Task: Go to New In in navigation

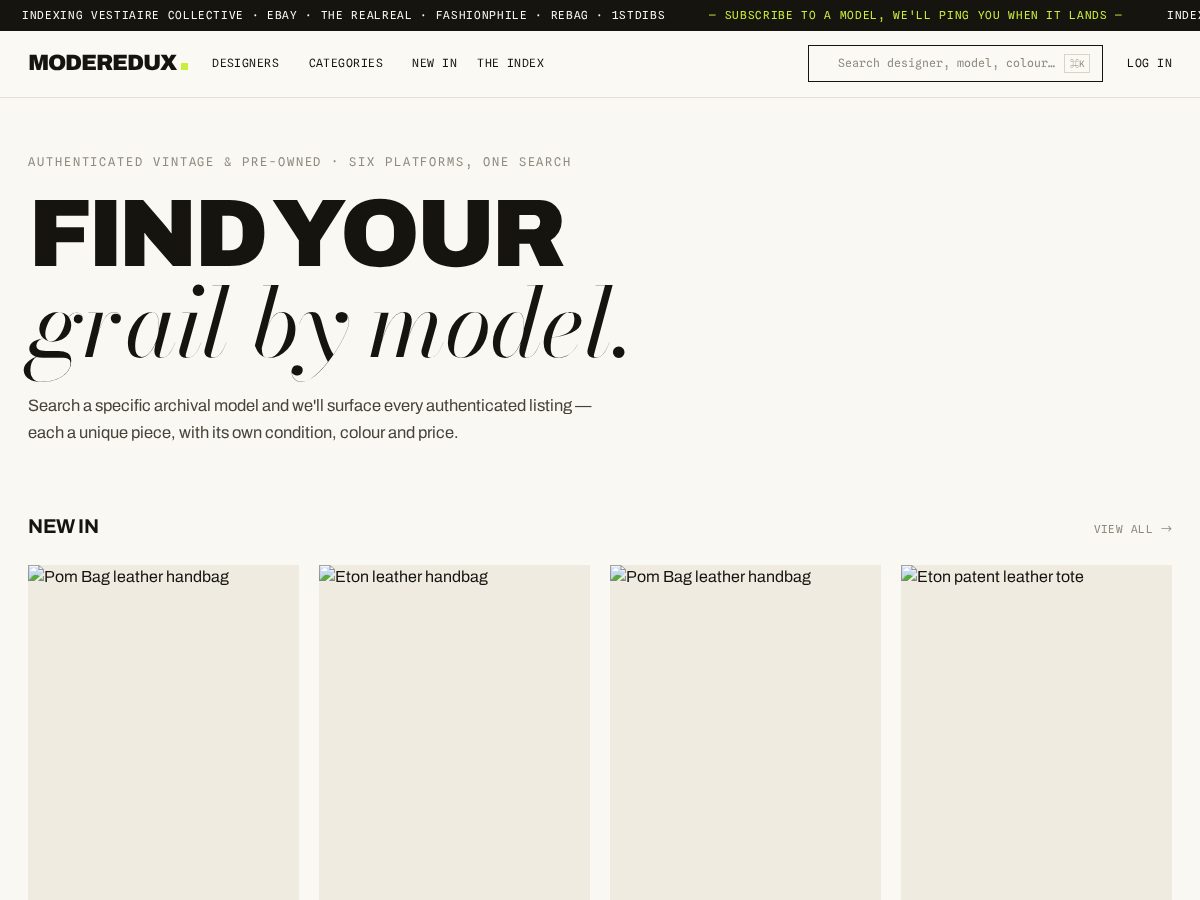Action: tap(434, 63)
